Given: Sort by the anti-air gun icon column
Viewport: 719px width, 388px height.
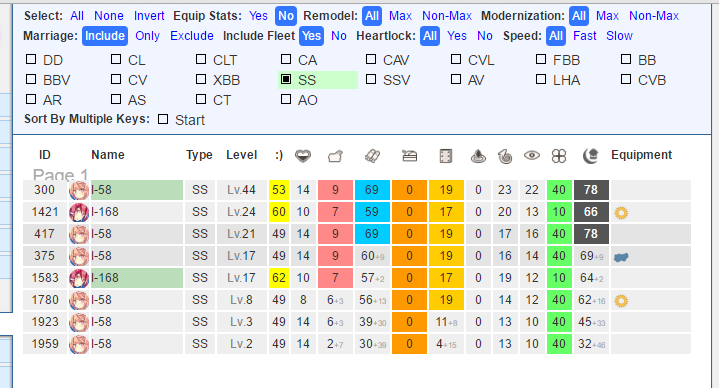Looking at the screenshot, I should click(409, 156).
